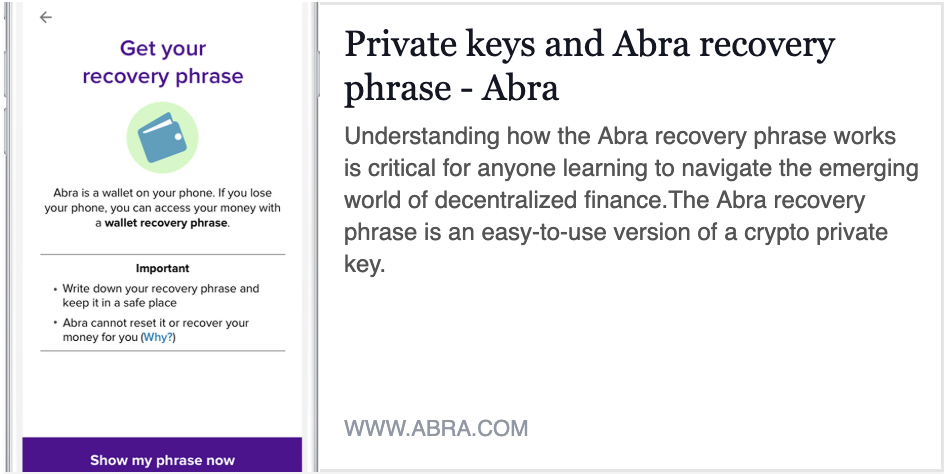
Task: Go back using the left arrow icon
Action: tap(46, 17)
